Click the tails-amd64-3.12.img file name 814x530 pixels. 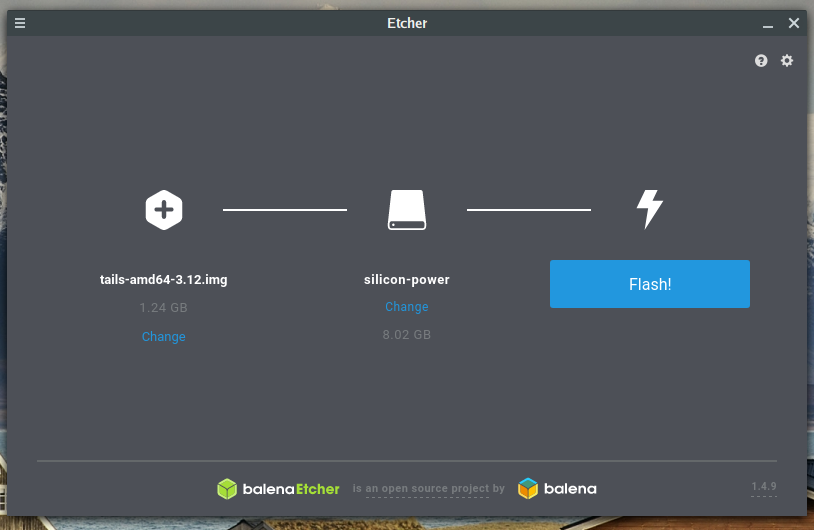pyautogui.click(x=164, y=280)
